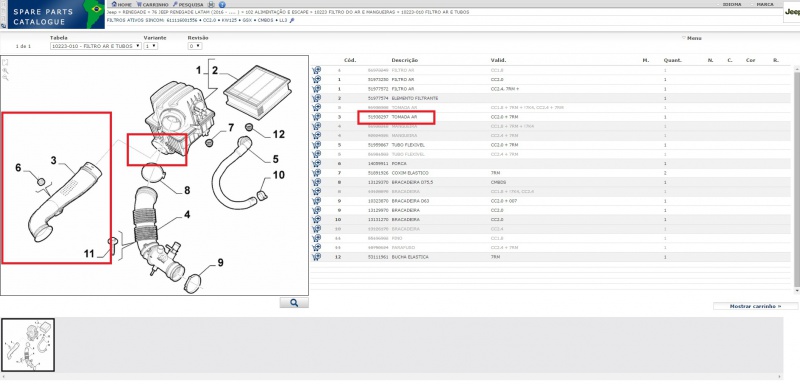This screenshot has height=384, width=800.
Task: Click the parts list vertical scrollbar
Action: click(797, 178)
